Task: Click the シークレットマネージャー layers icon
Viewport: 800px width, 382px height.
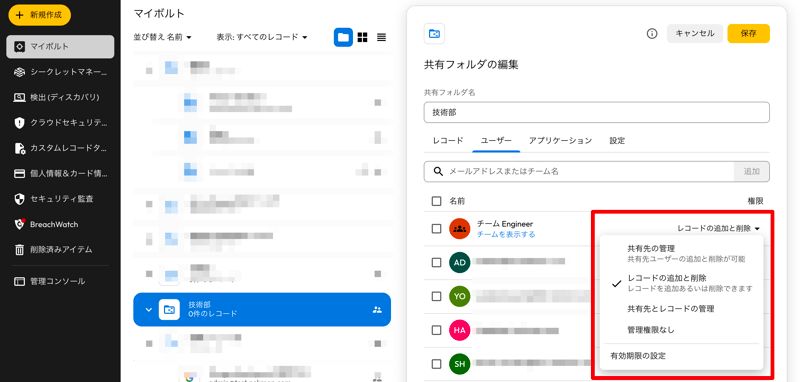Action: 19,72
